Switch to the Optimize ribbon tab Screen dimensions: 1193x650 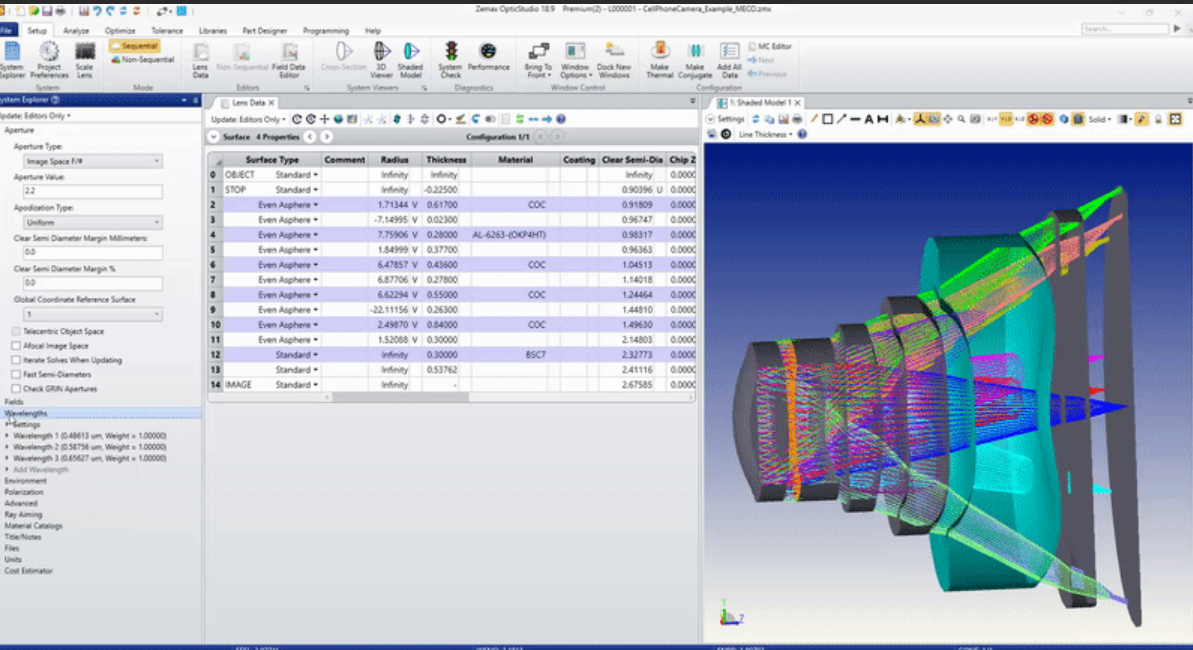[120, 31]
